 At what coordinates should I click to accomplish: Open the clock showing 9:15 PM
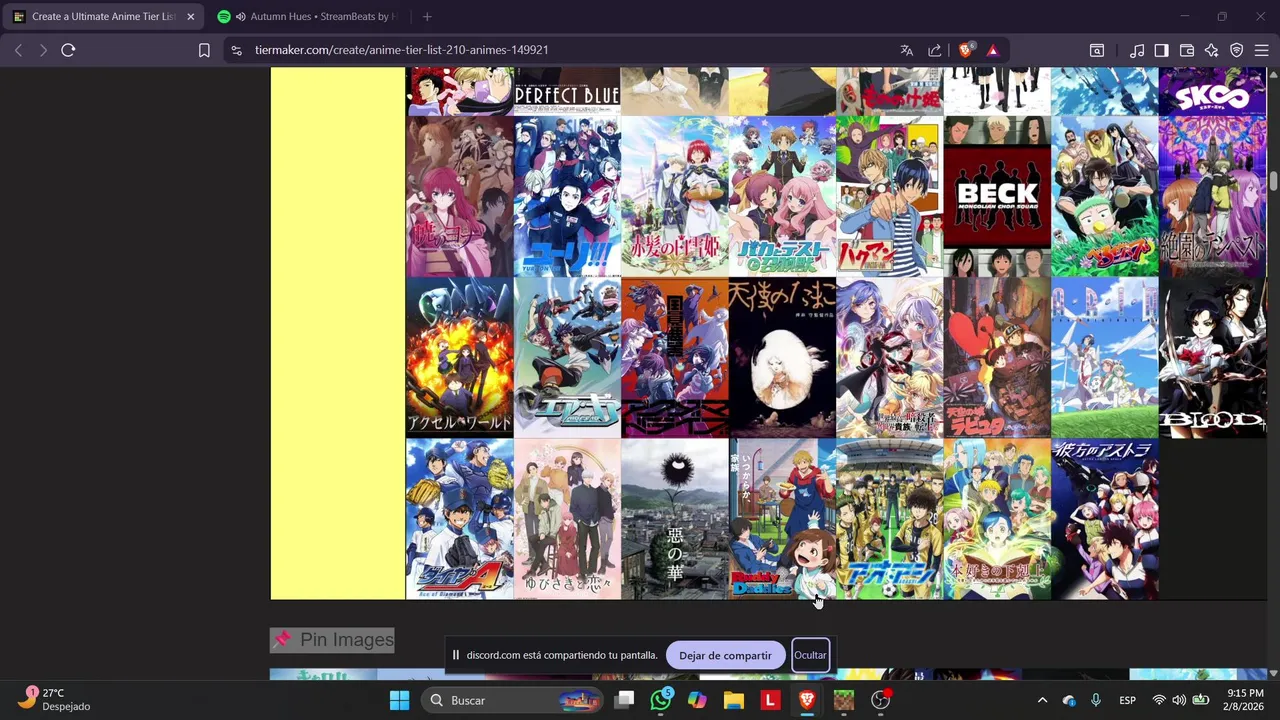1245,700
